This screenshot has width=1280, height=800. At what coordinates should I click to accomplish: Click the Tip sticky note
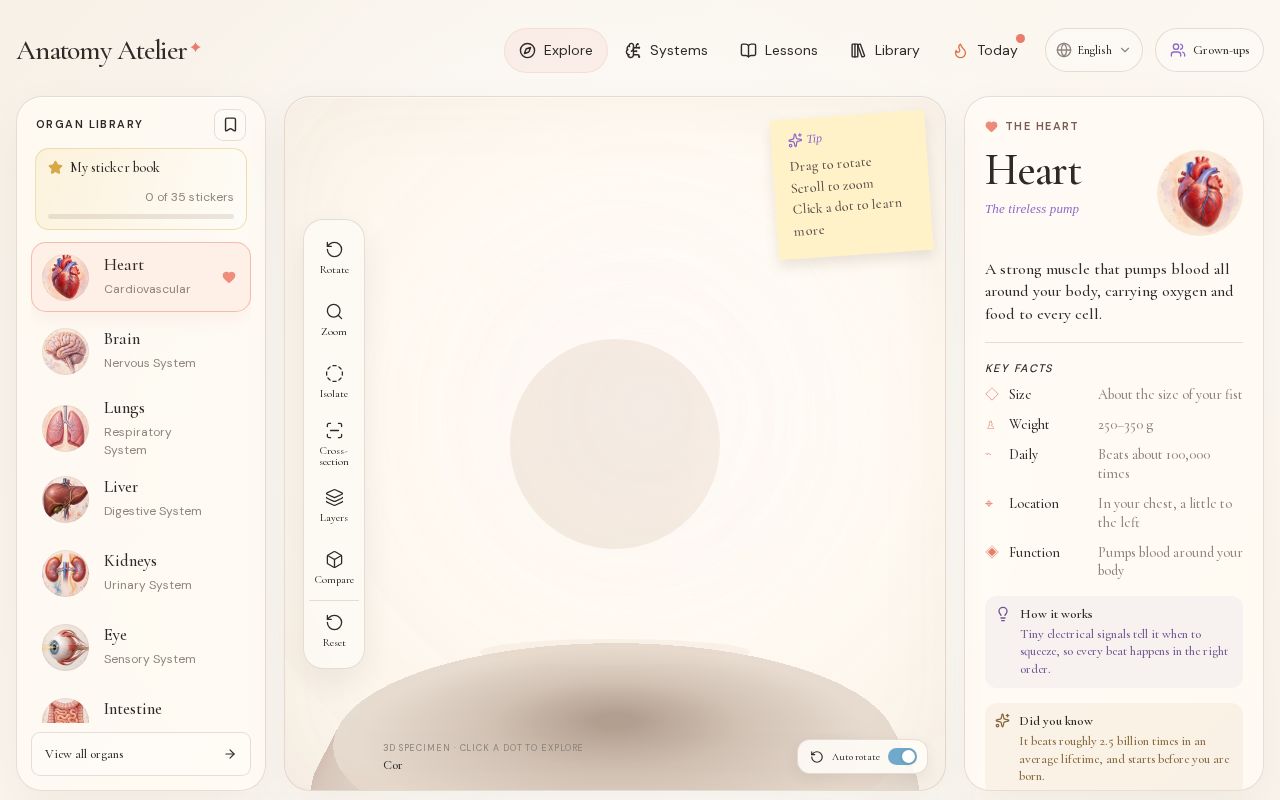(x=852, y=185)
